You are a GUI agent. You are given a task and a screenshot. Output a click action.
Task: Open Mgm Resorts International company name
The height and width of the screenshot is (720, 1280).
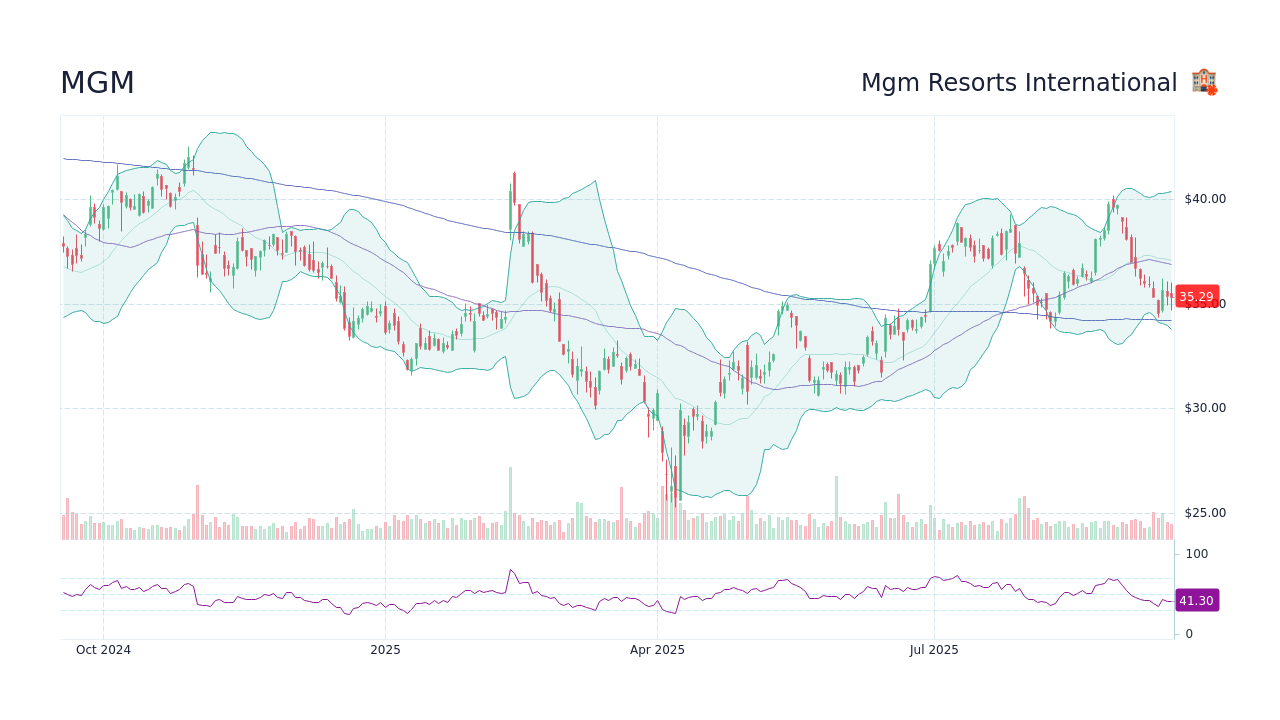[1019, 82]
